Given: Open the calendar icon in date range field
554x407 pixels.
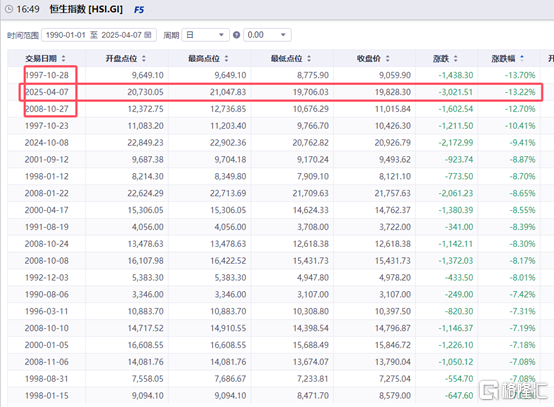Looking at the screenshot, I should click(148, 35).
